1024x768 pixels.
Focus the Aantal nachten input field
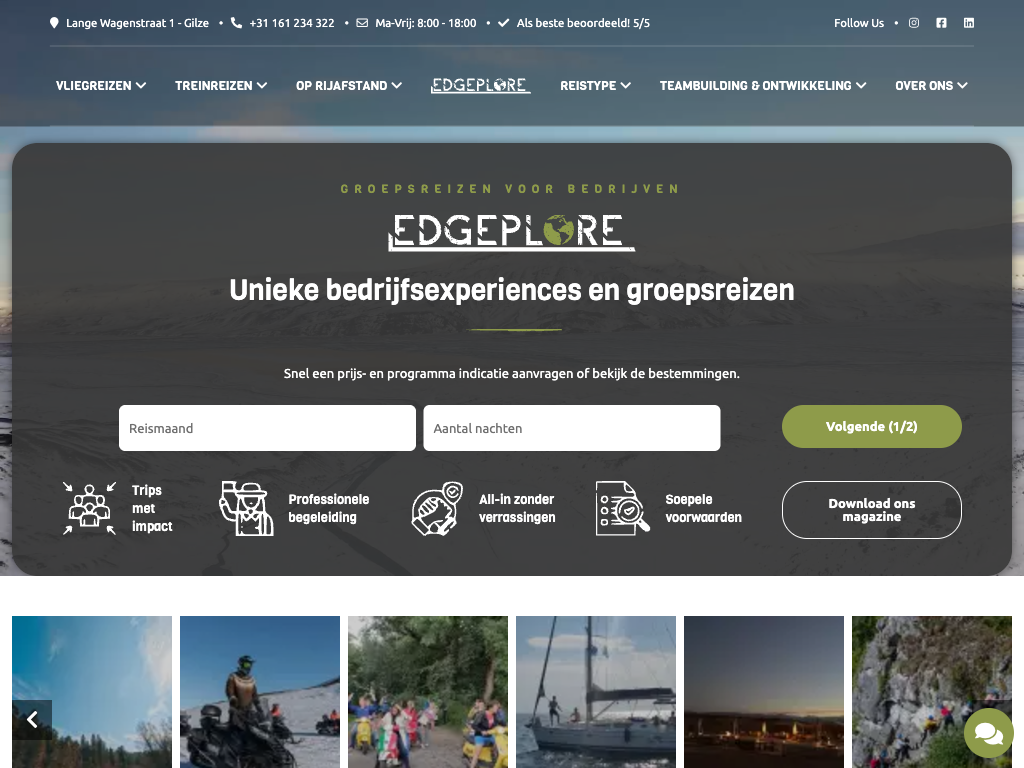click(571, 428)
